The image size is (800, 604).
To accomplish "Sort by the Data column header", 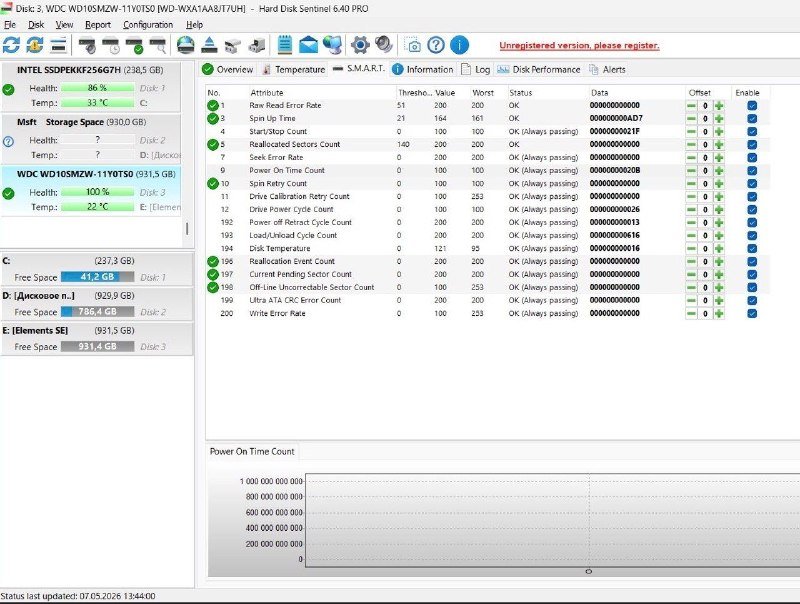I will (599, 93).
